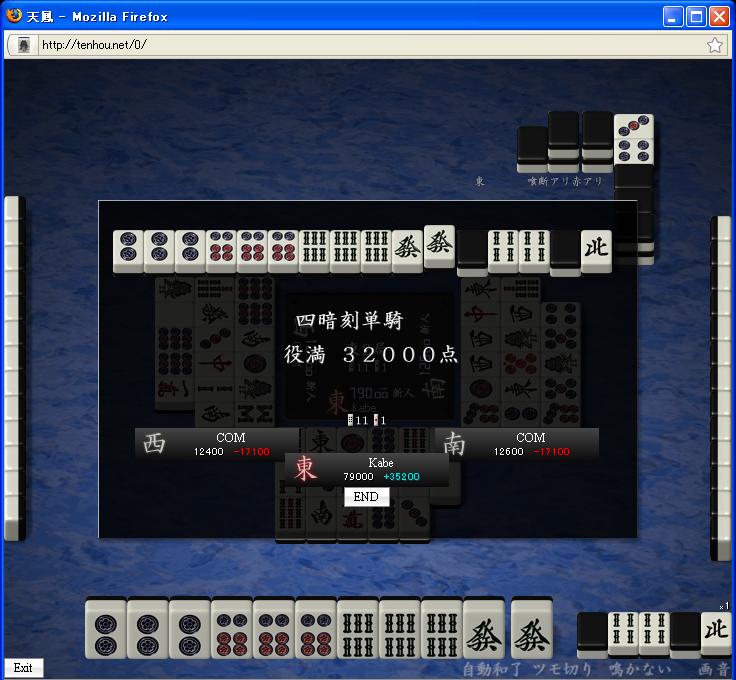Click the 北 tile beside the bottom hand

715,633
